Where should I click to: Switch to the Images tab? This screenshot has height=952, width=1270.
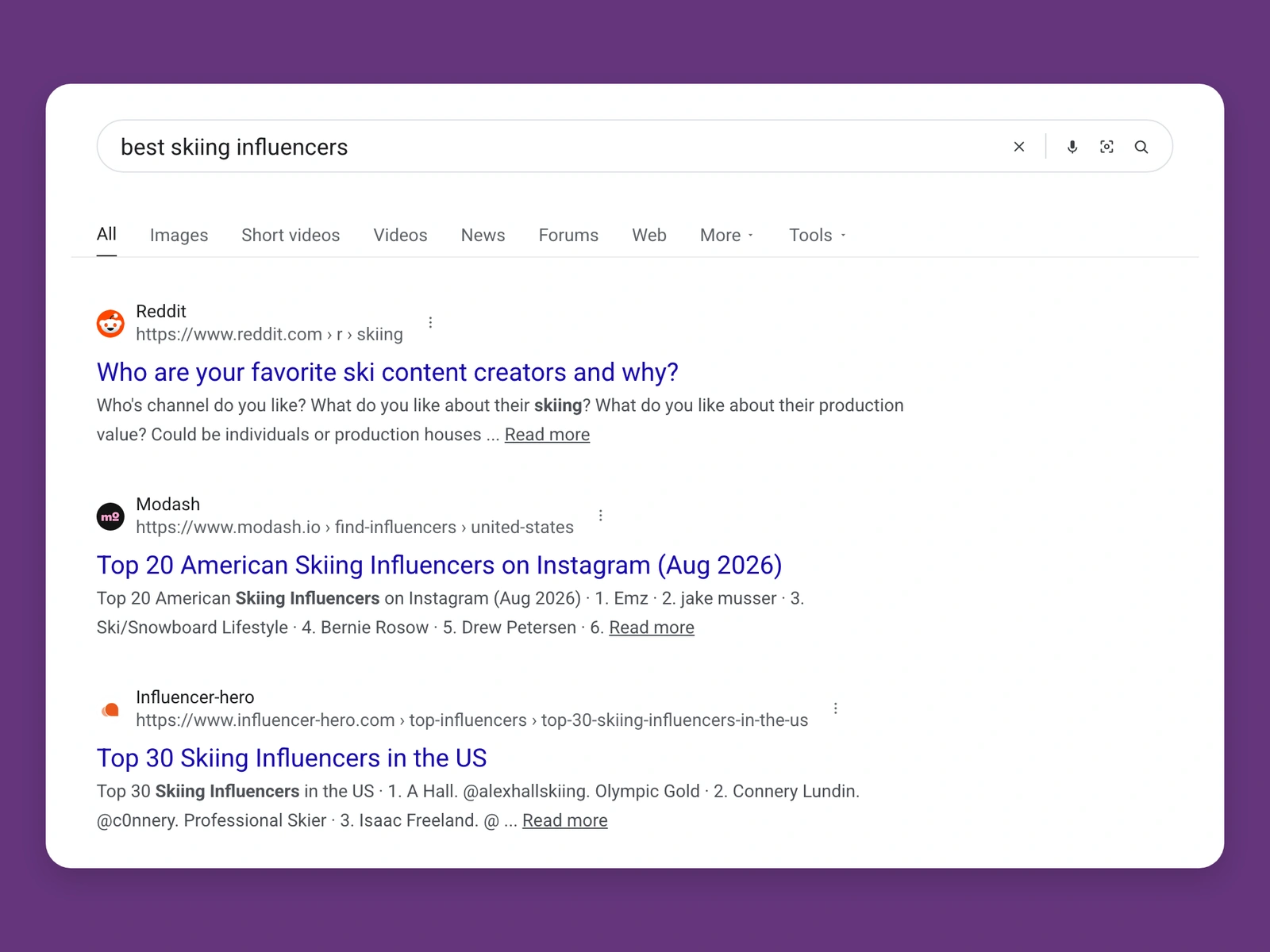pos(179,236)
